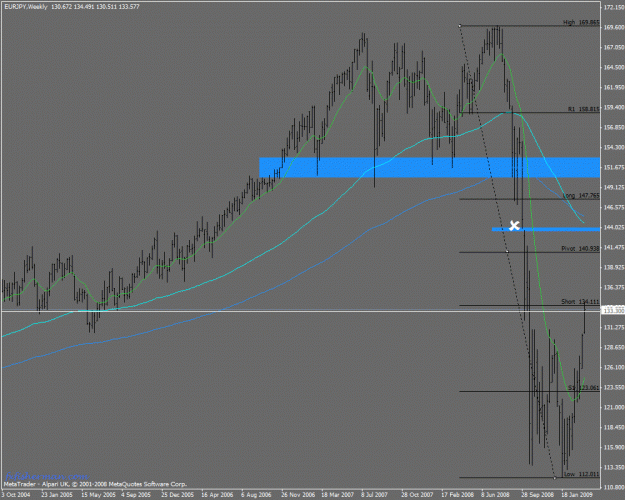Click the '3 Oct 2004' date label

[16, 494]
